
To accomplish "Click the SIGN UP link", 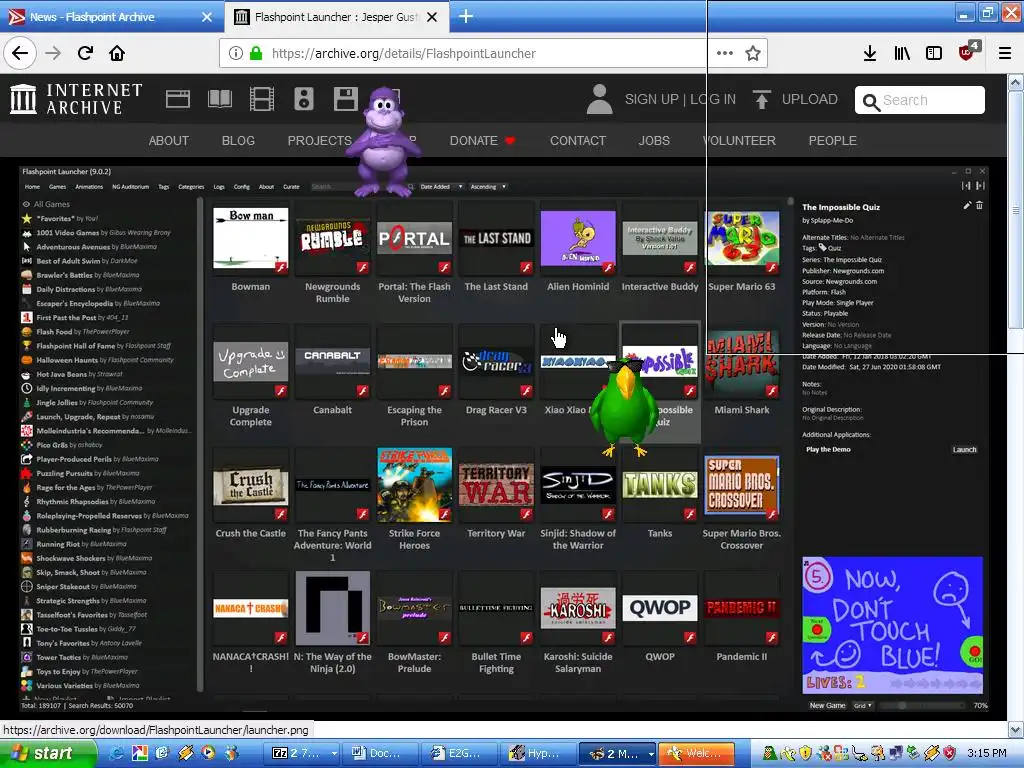I will (x=652, y=99).
